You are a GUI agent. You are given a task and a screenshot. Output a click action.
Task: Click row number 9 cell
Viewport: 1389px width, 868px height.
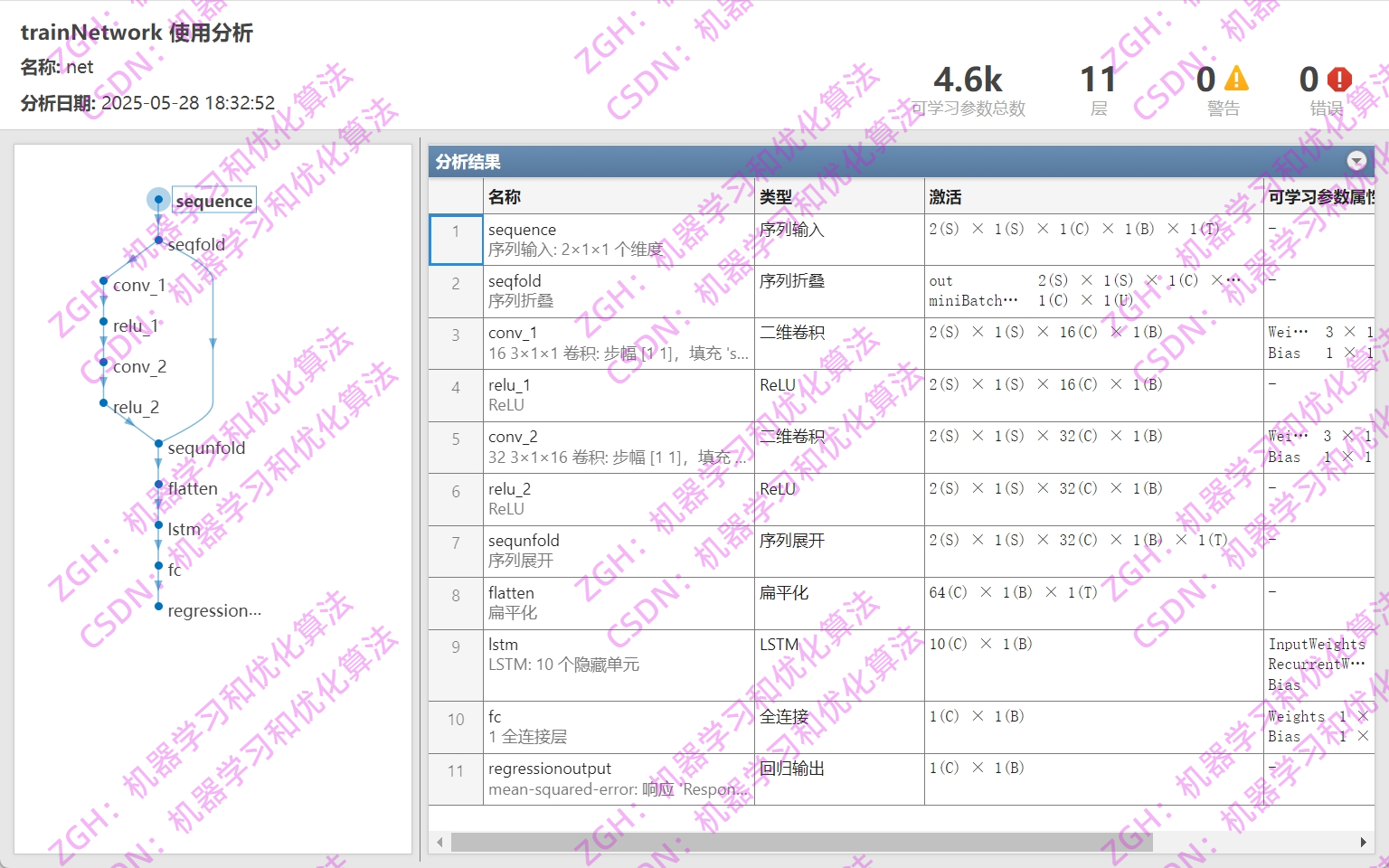pos(456,665)
